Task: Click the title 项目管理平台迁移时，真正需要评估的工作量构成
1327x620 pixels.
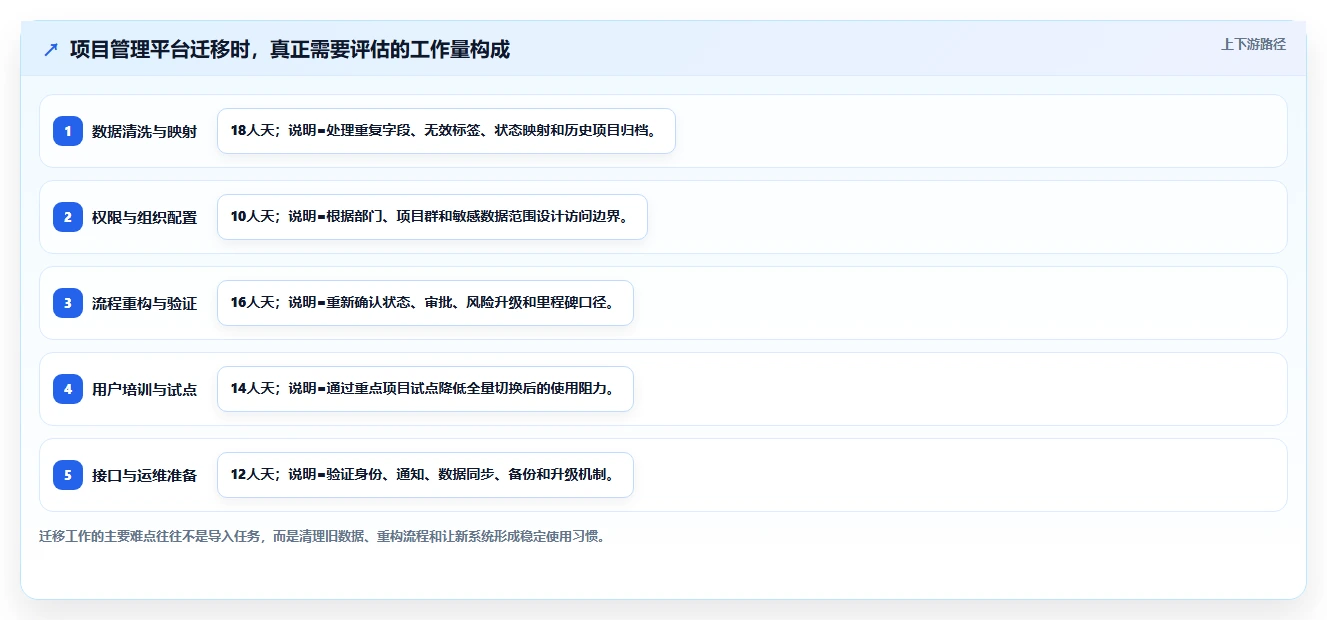Action: [x=290, y=50]
